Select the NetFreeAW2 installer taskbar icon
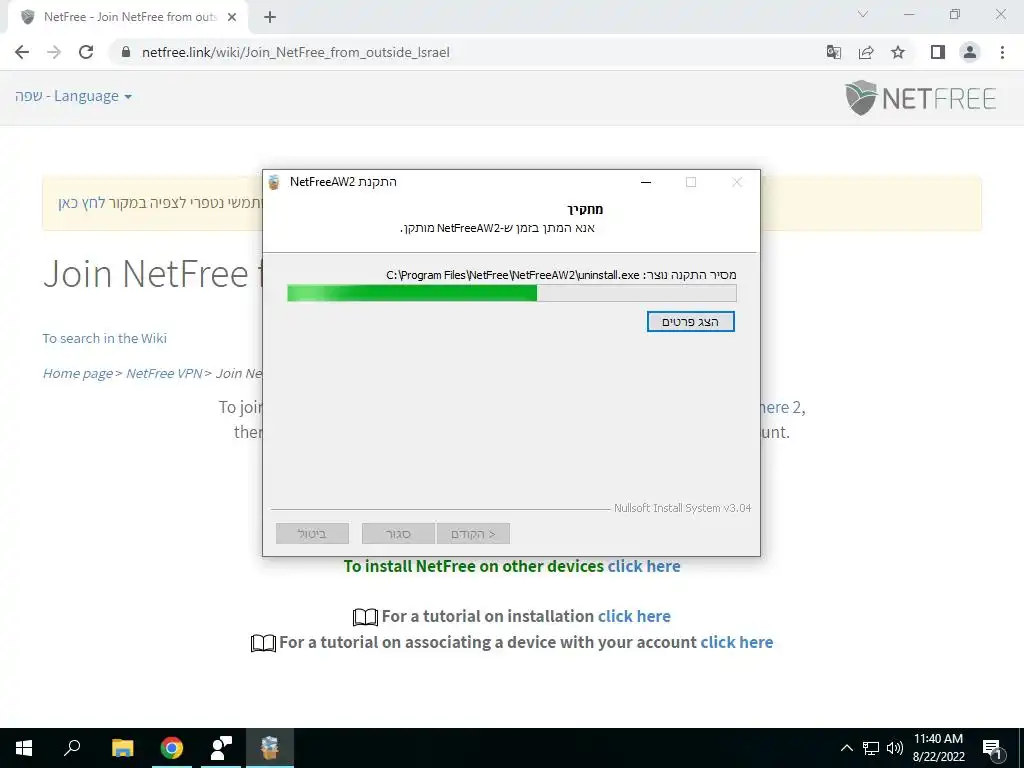This screenshot has width=1024, height=768. [270, 748]
